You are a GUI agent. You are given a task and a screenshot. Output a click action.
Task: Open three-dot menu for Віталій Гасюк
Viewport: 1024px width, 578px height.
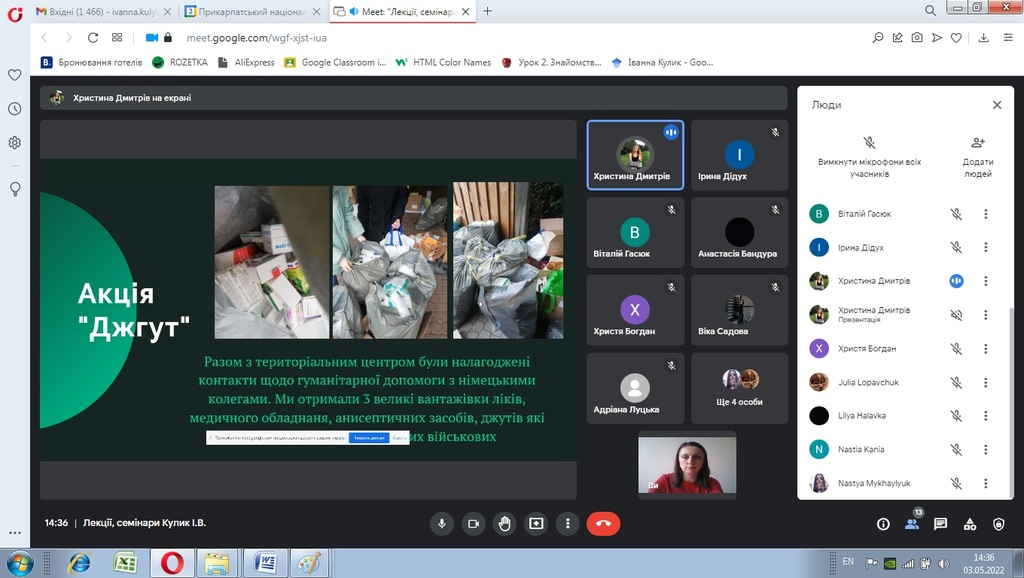pos(986,214)
